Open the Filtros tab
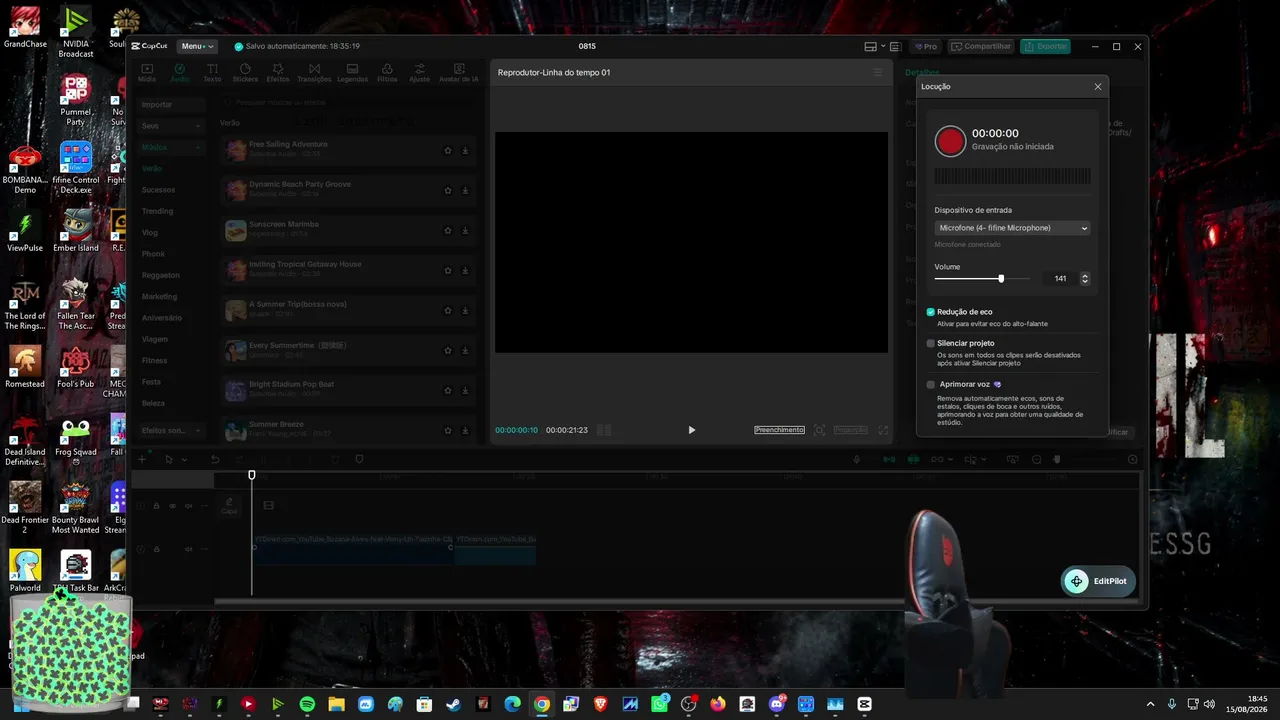Viewport: 1280px width, 720px height. coord(387,73)
